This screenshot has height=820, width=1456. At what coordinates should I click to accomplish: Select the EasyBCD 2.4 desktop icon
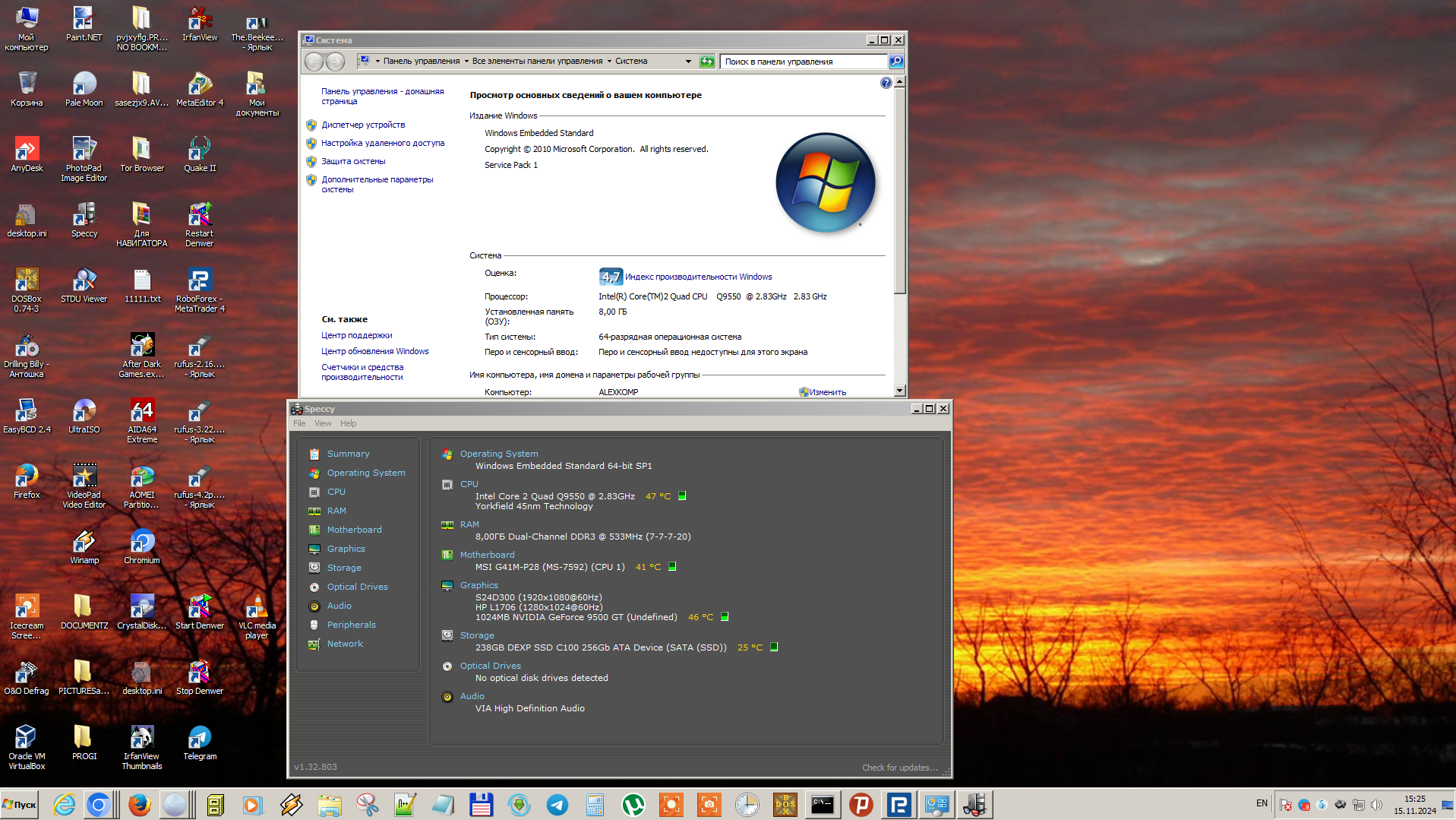click(27, 416)
